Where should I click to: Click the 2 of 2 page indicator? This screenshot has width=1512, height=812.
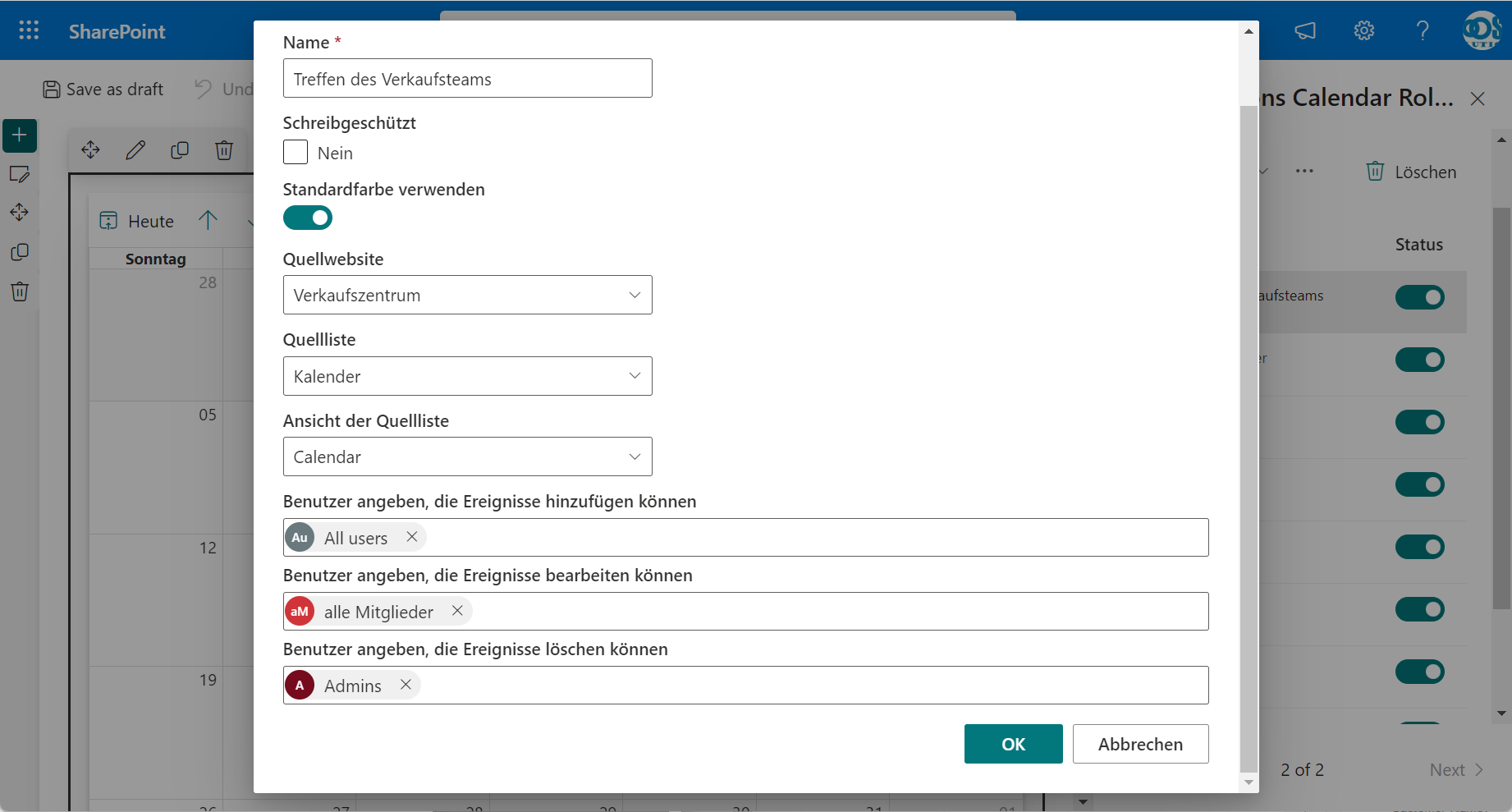[1302, 770]
